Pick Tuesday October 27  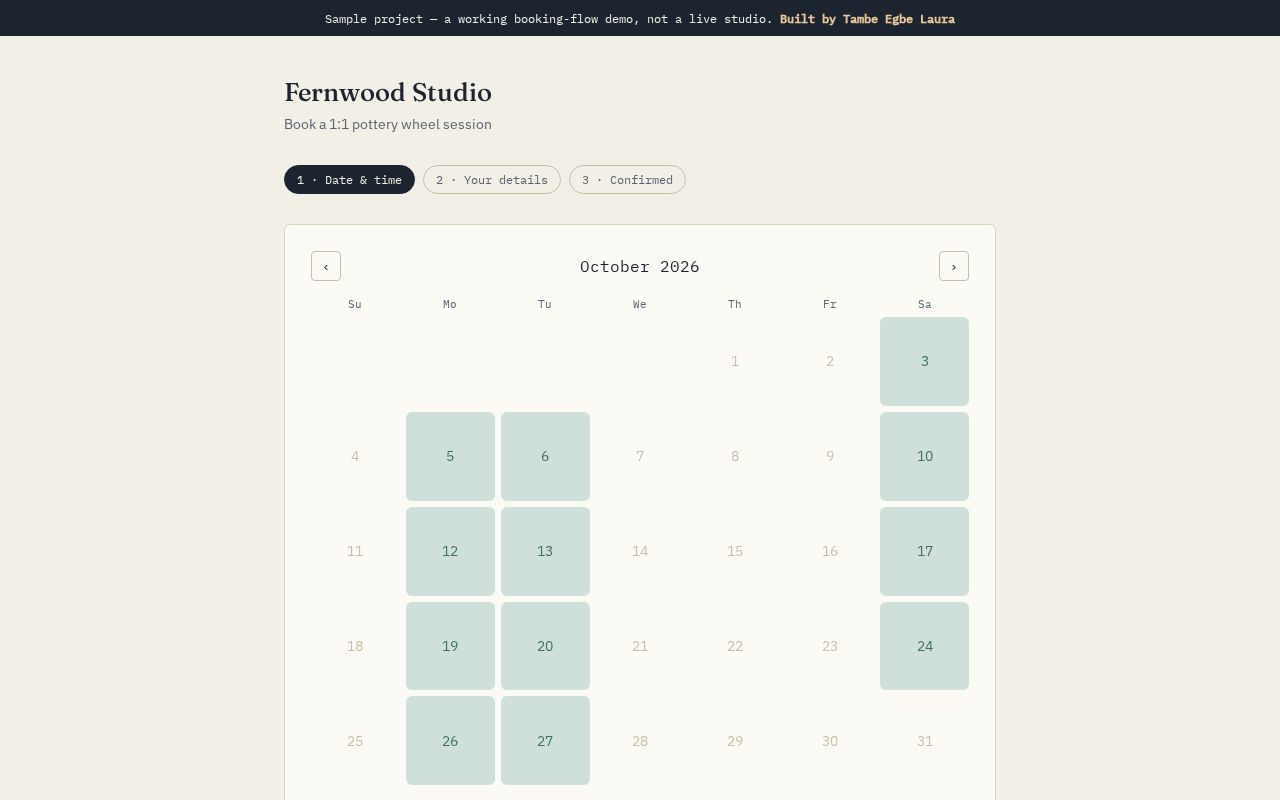pyautogui.click(x=545, y=741)
